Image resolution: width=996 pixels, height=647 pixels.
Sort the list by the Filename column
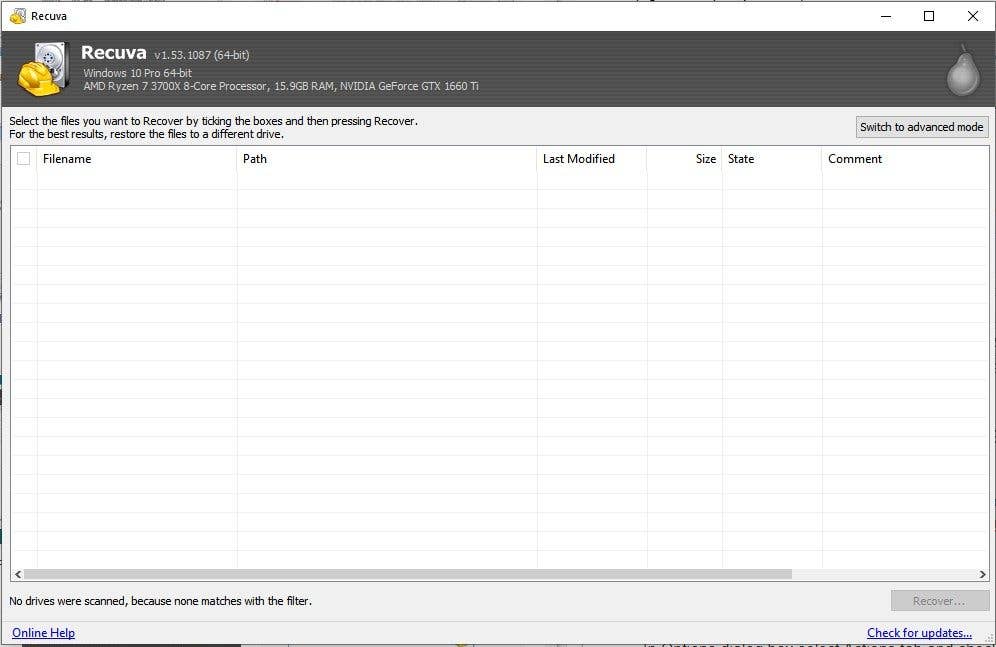135,159
